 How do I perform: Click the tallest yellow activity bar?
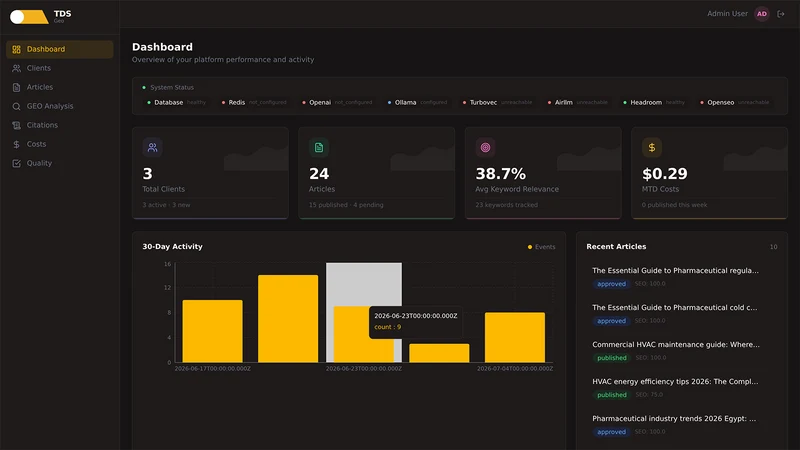[288, 319]
